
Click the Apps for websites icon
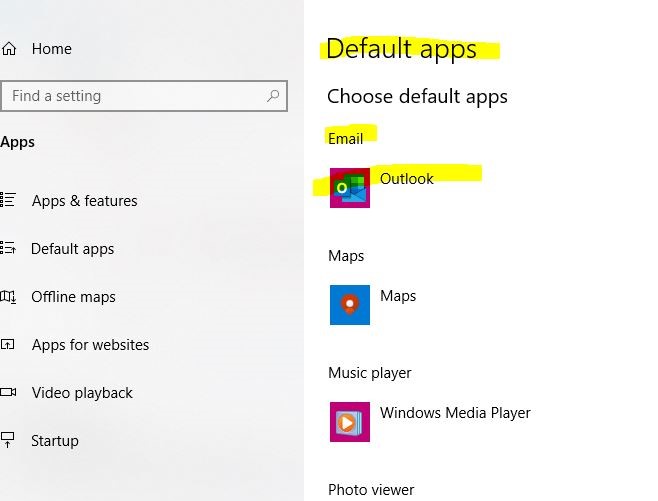(x=8, y=344)
